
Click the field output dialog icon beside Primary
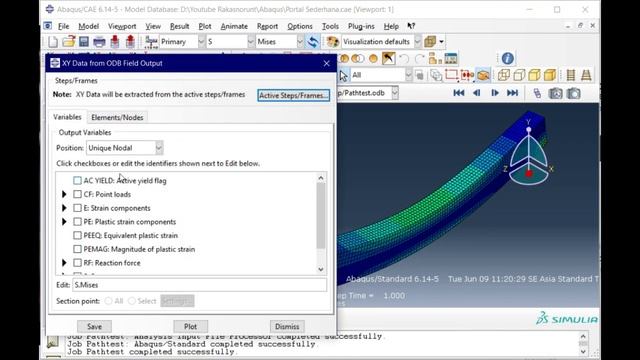[x=151, y=42]
